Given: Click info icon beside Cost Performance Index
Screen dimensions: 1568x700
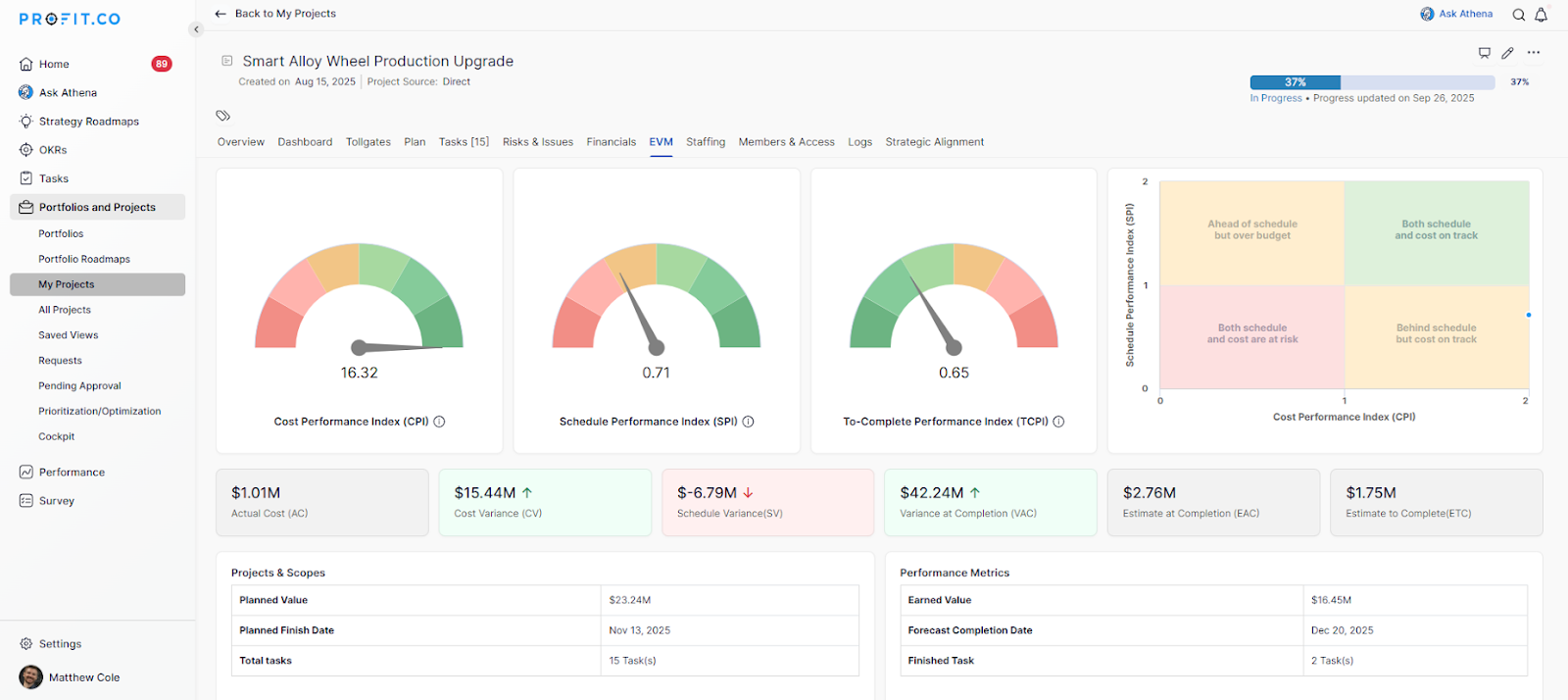Looking at the screenshot, I should pos(439,422).
